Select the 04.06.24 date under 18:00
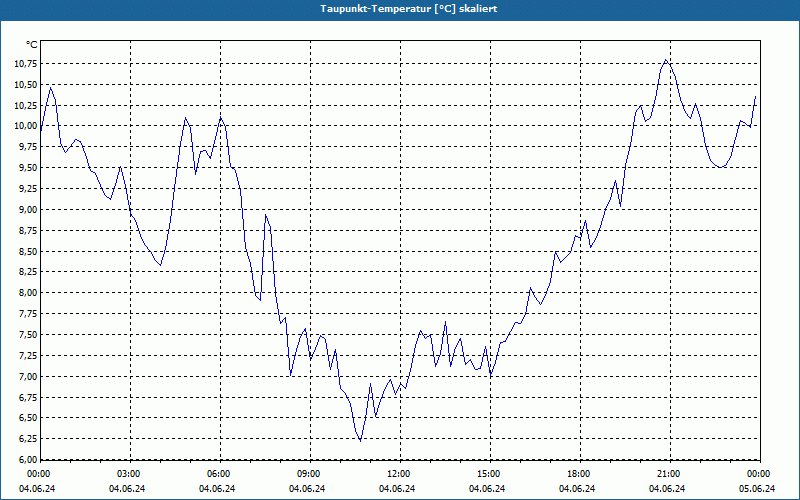800x500 pixels. click(577, 489)
